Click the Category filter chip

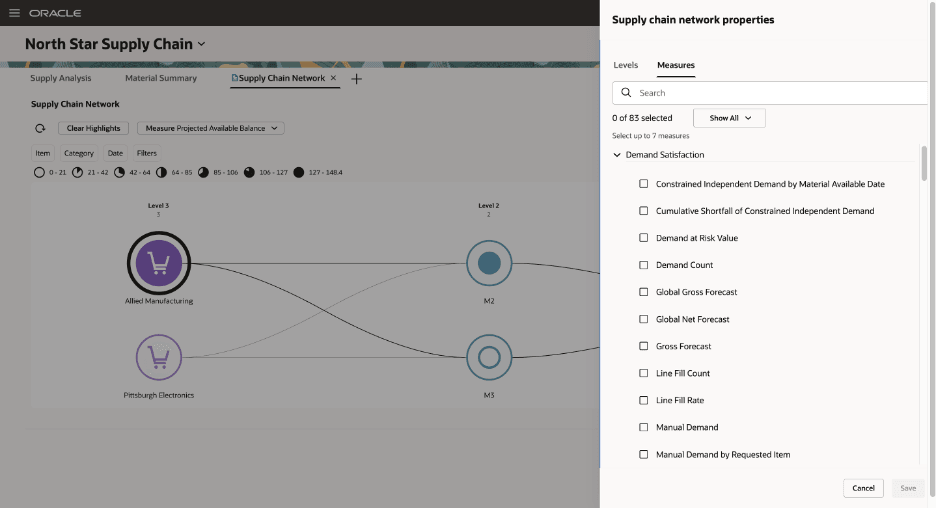(79, 153)
